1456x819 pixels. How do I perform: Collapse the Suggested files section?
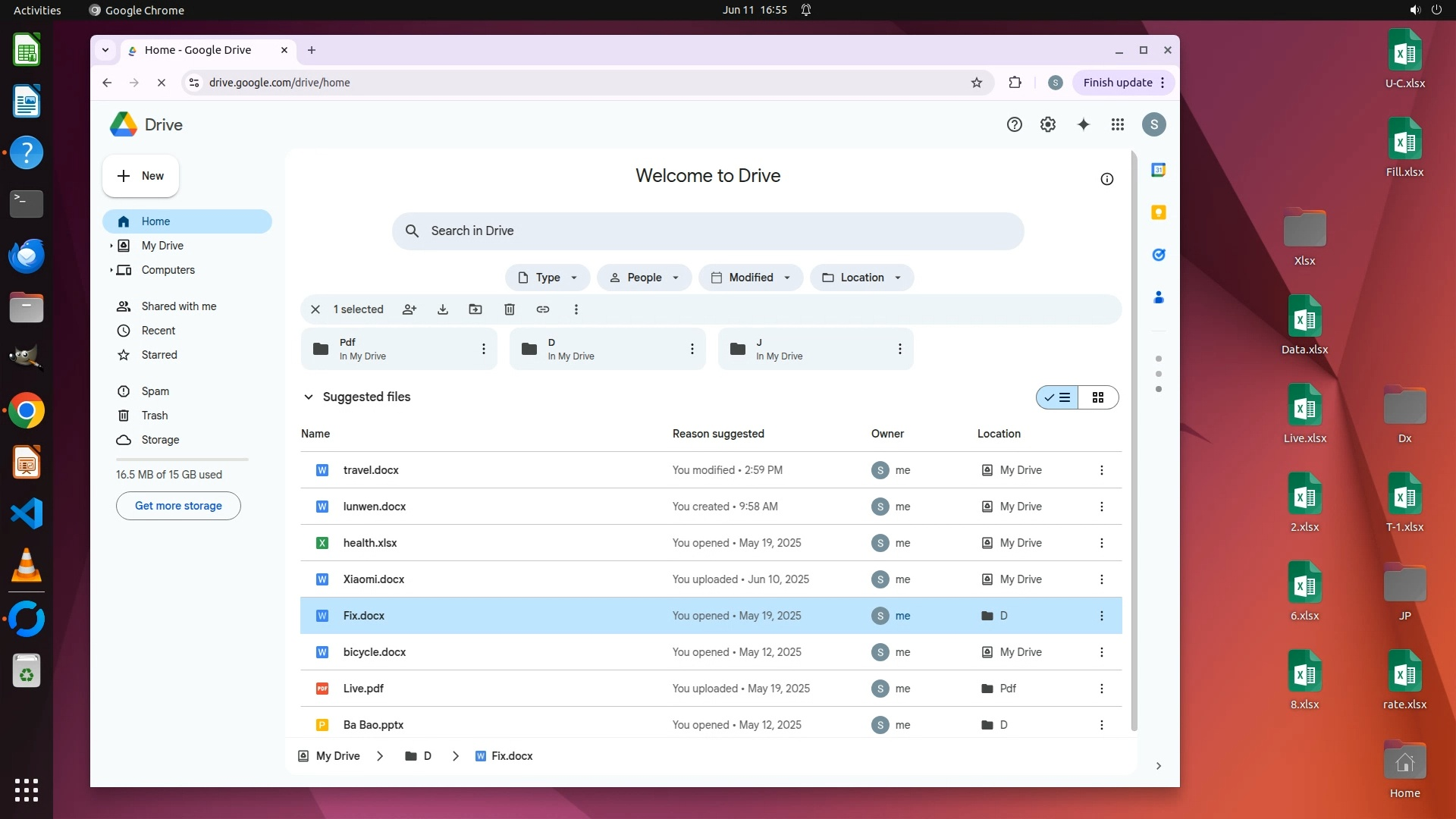(x=309, y=397)
